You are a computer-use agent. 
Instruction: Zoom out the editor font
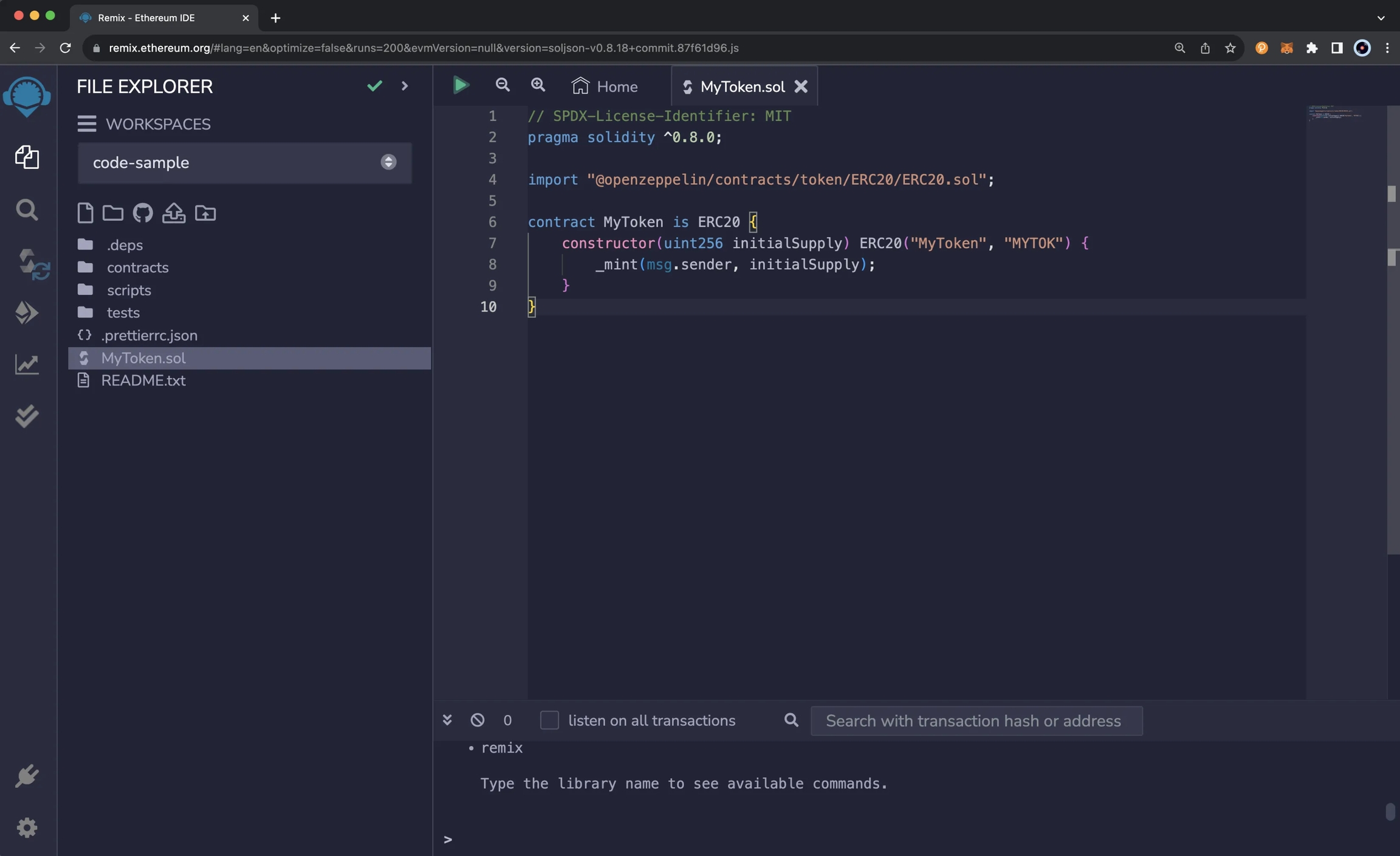(x=502, y=86)
